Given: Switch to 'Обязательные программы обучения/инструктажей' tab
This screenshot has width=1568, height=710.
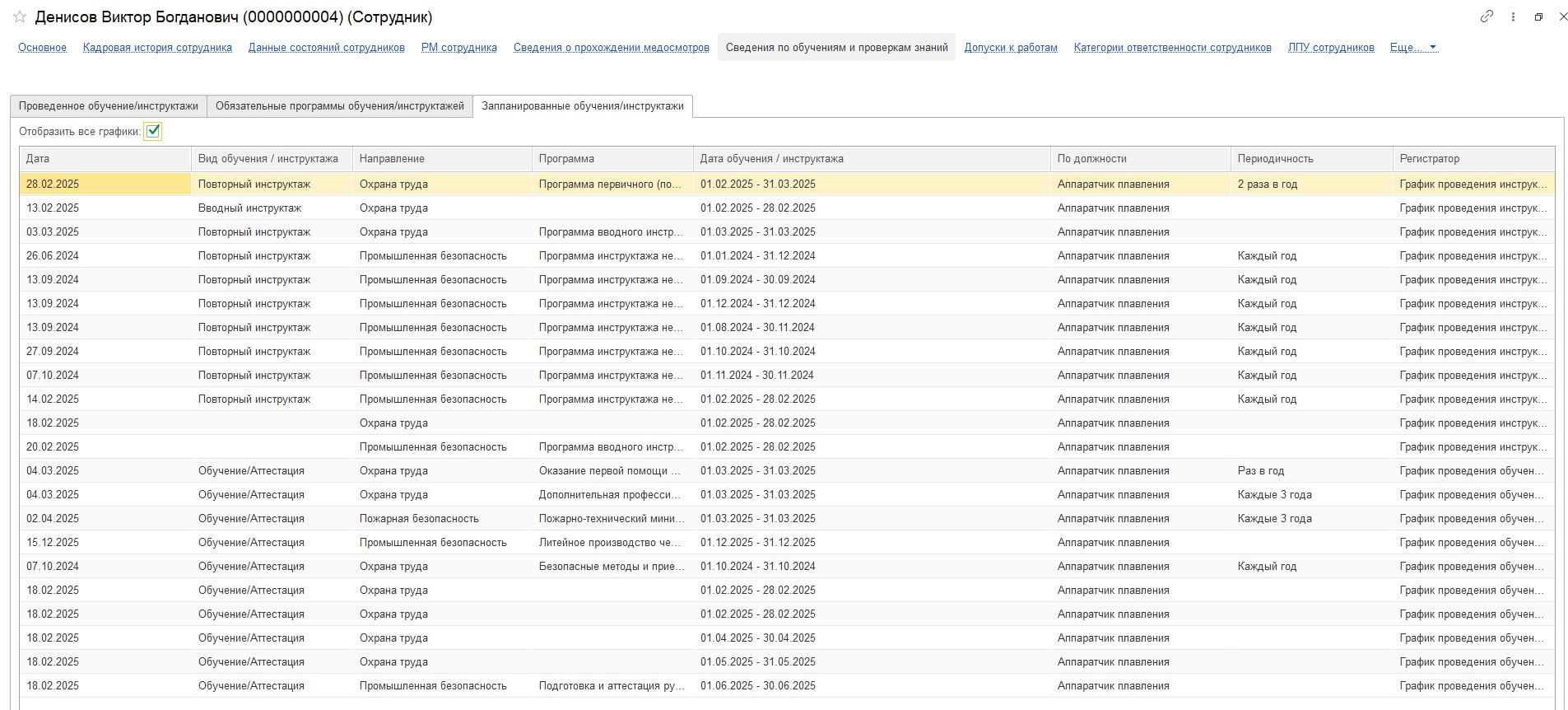Looking at the screenshot, I should pos(339,106).
